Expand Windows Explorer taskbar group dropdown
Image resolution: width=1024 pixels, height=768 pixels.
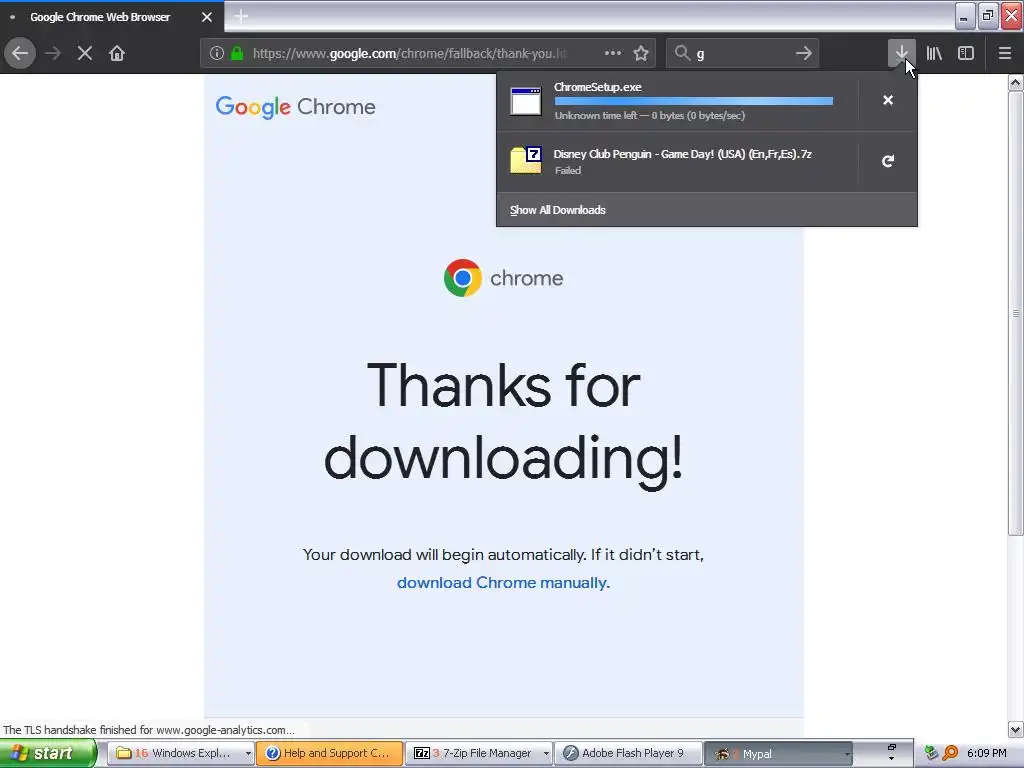tap(248, 754)
